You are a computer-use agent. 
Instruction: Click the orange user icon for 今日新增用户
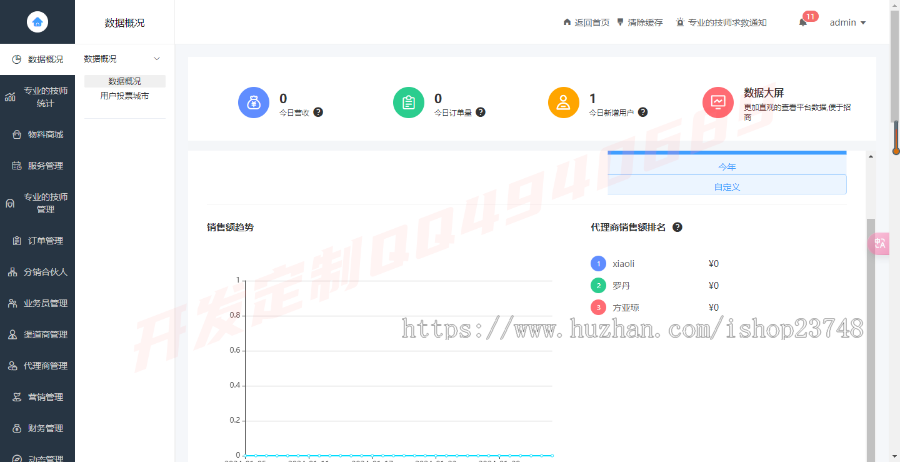[564, 103]
